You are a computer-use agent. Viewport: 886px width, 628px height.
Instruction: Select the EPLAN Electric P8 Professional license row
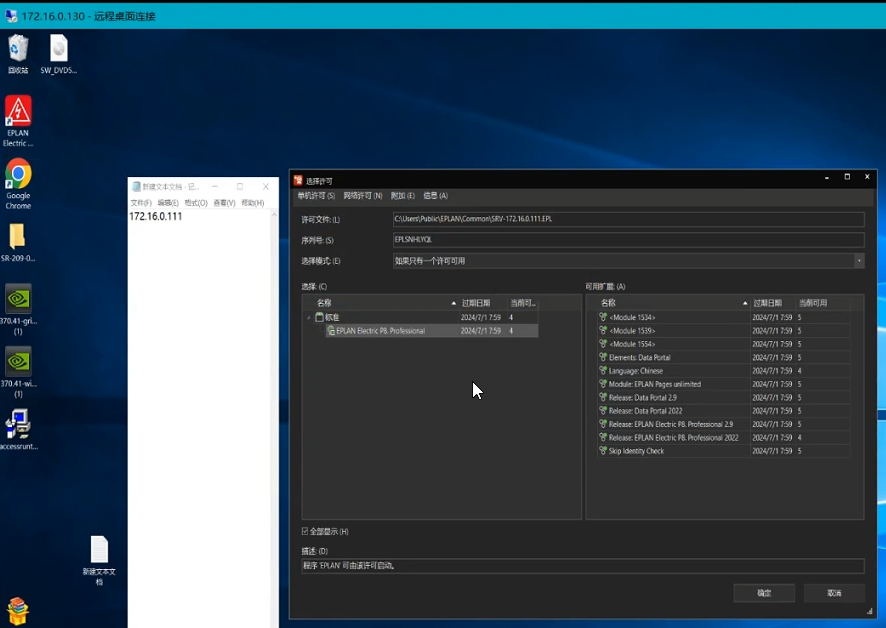click(380, 331)
